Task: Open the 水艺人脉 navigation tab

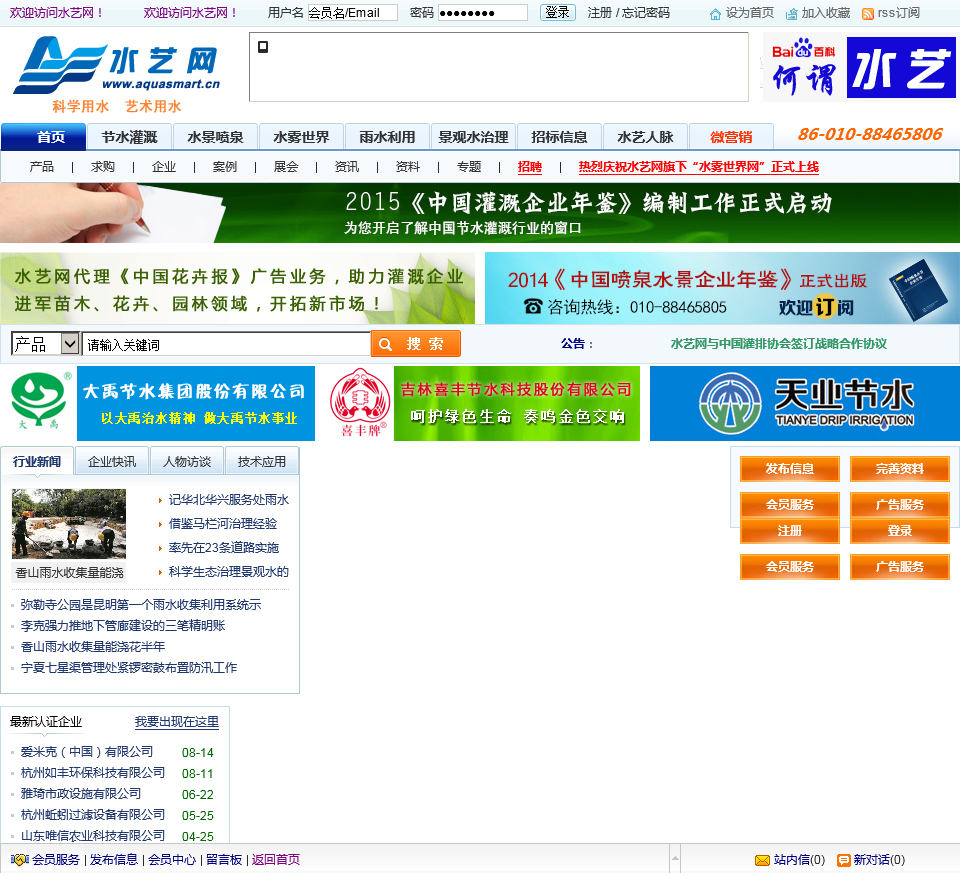Action: tap(645, 137)
